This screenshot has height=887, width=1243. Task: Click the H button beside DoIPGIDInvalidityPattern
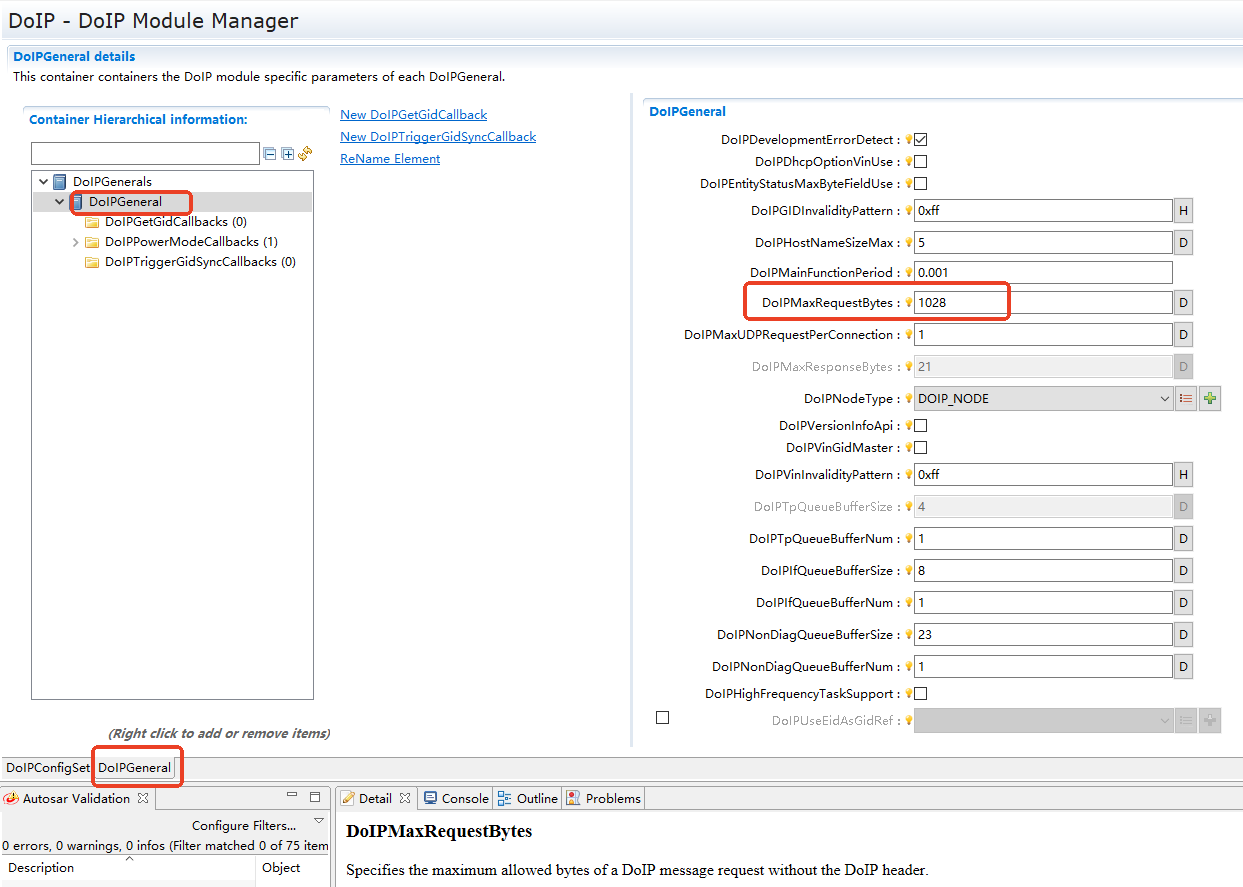click(x=1183, y=211)
